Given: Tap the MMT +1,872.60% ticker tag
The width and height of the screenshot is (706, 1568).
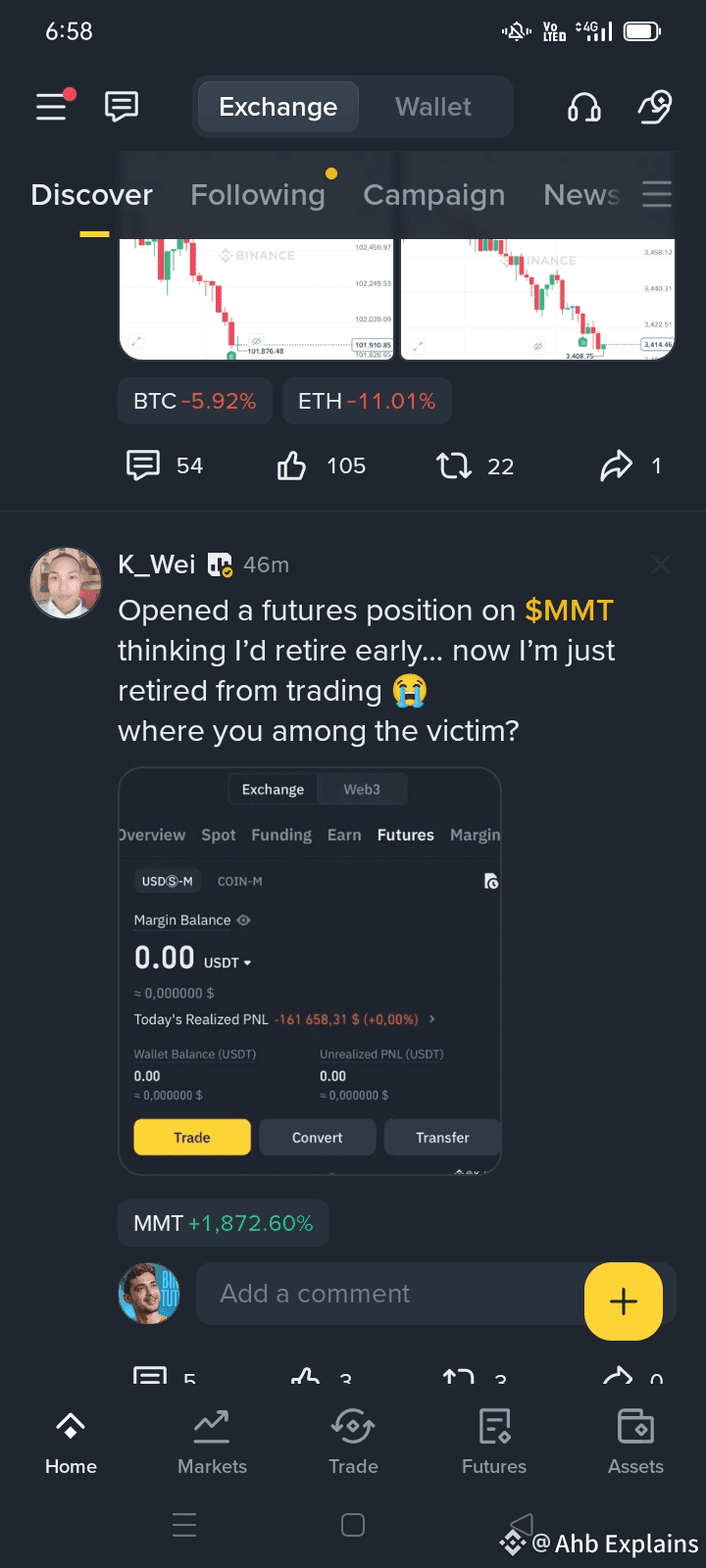Looking at the screenshot, I should pos(224,1223).
